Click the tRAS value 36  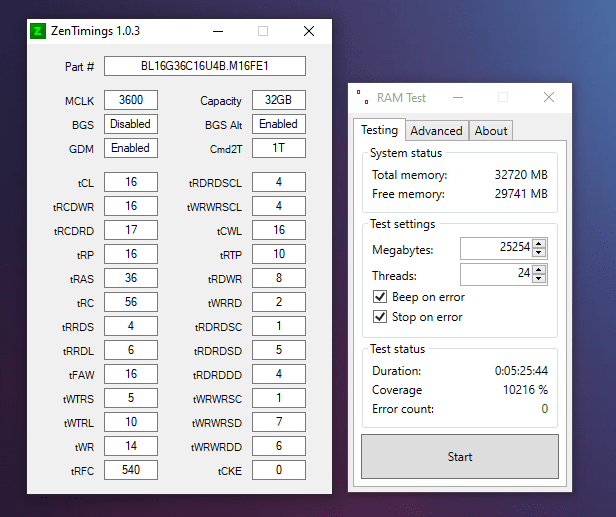click(x=131, y=278)
